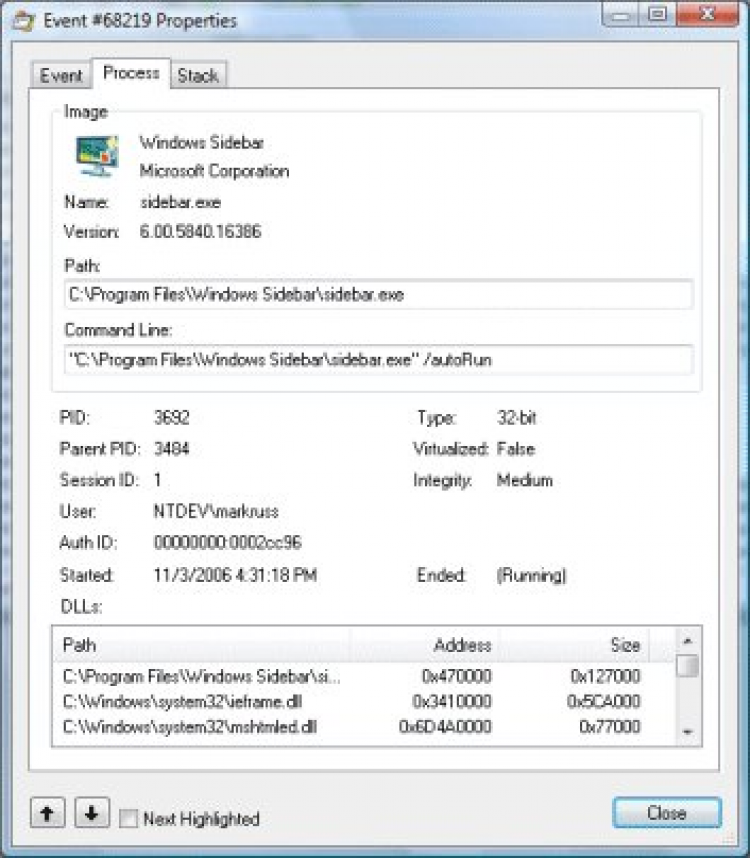
Task: Click the Windows Sidebar image icon
Action: coord(97,156)
